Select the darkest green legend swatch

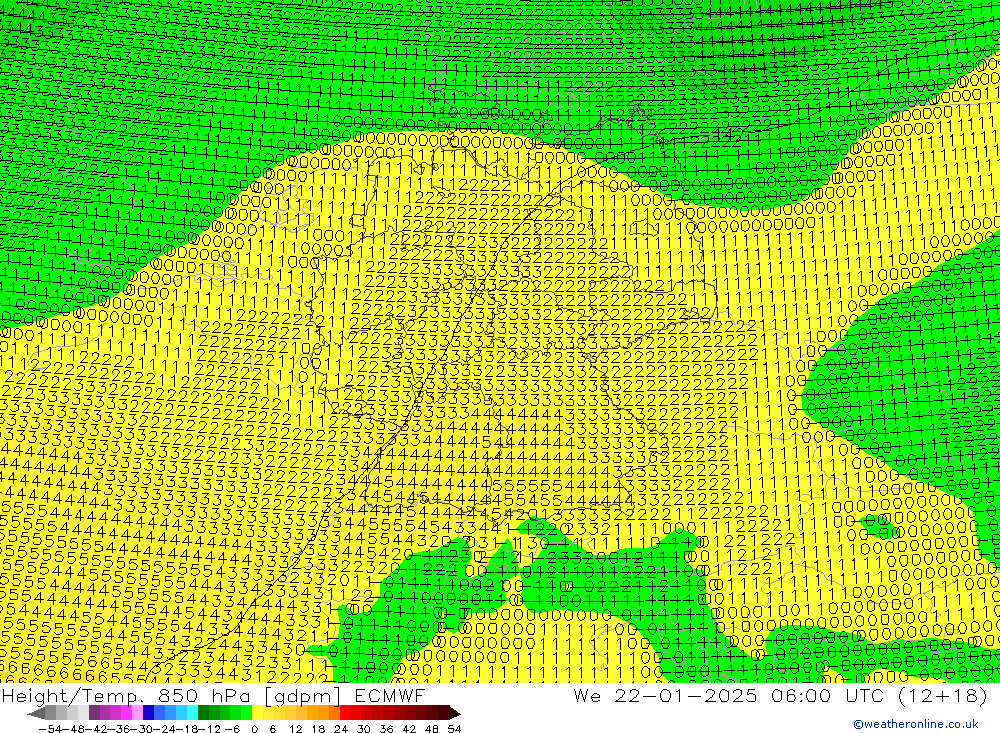(203, 713)
